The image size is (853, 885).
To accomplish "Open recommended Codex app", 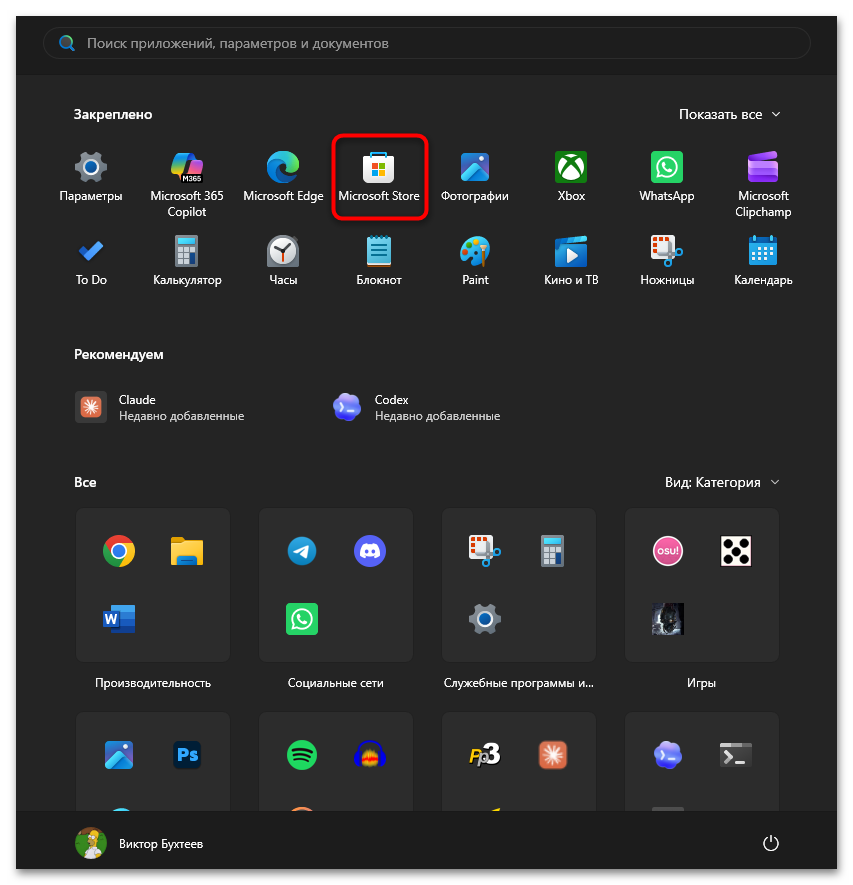I will [x=417, y=408].
